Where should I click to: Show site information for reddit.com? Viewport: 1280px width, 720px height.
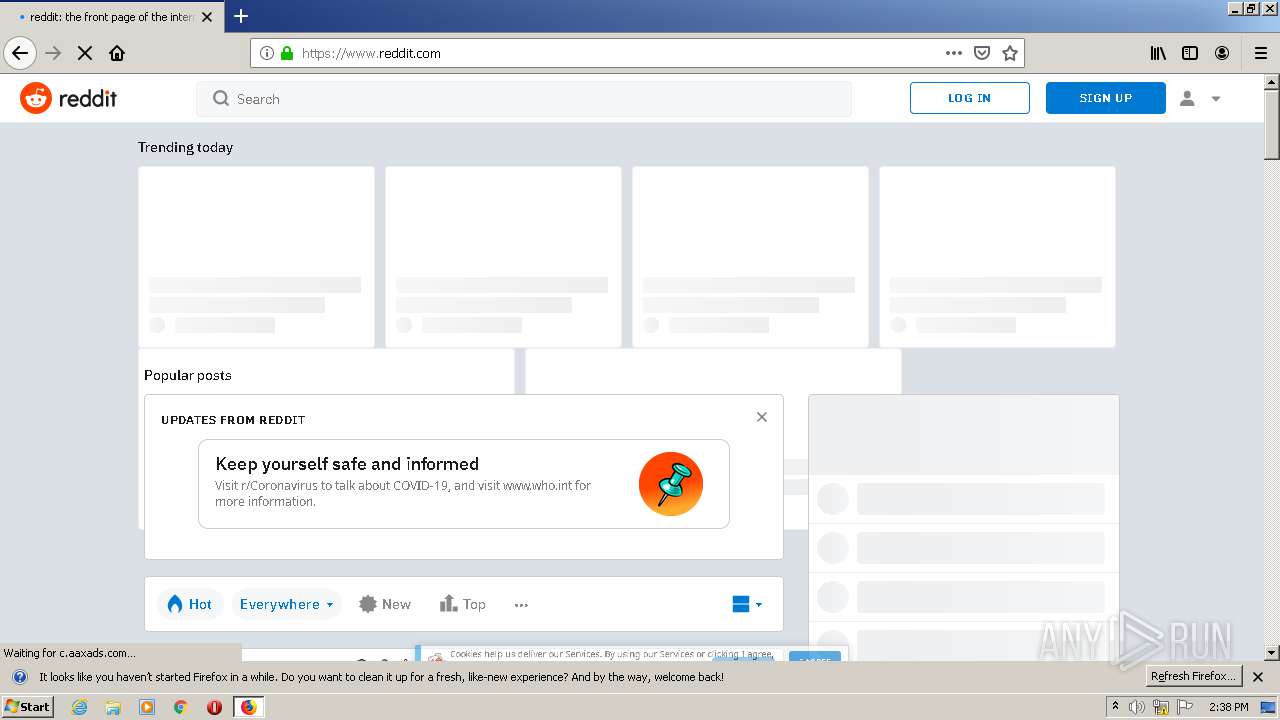coord(267,53)
